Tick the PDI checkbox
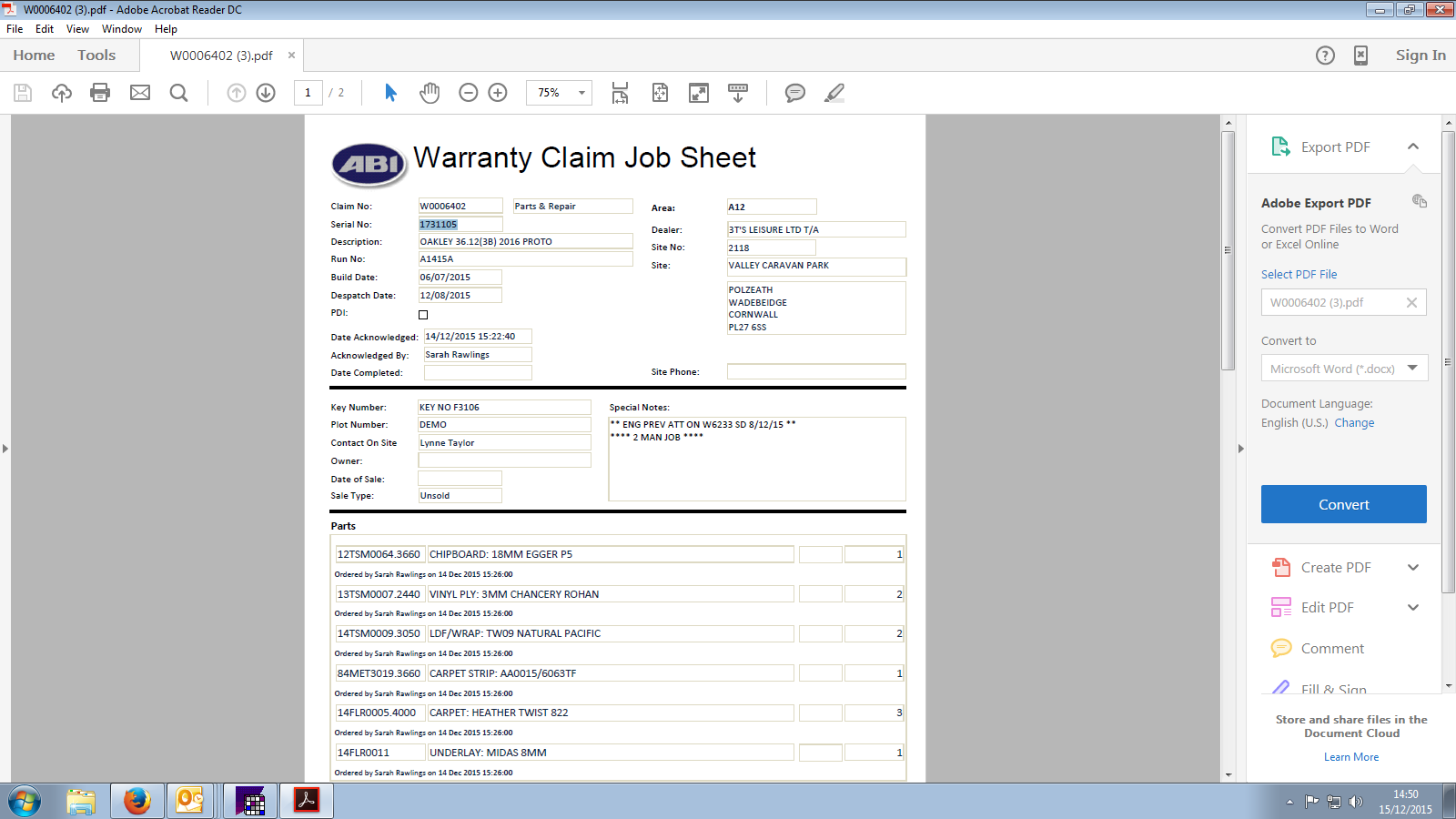 point(423,315)
